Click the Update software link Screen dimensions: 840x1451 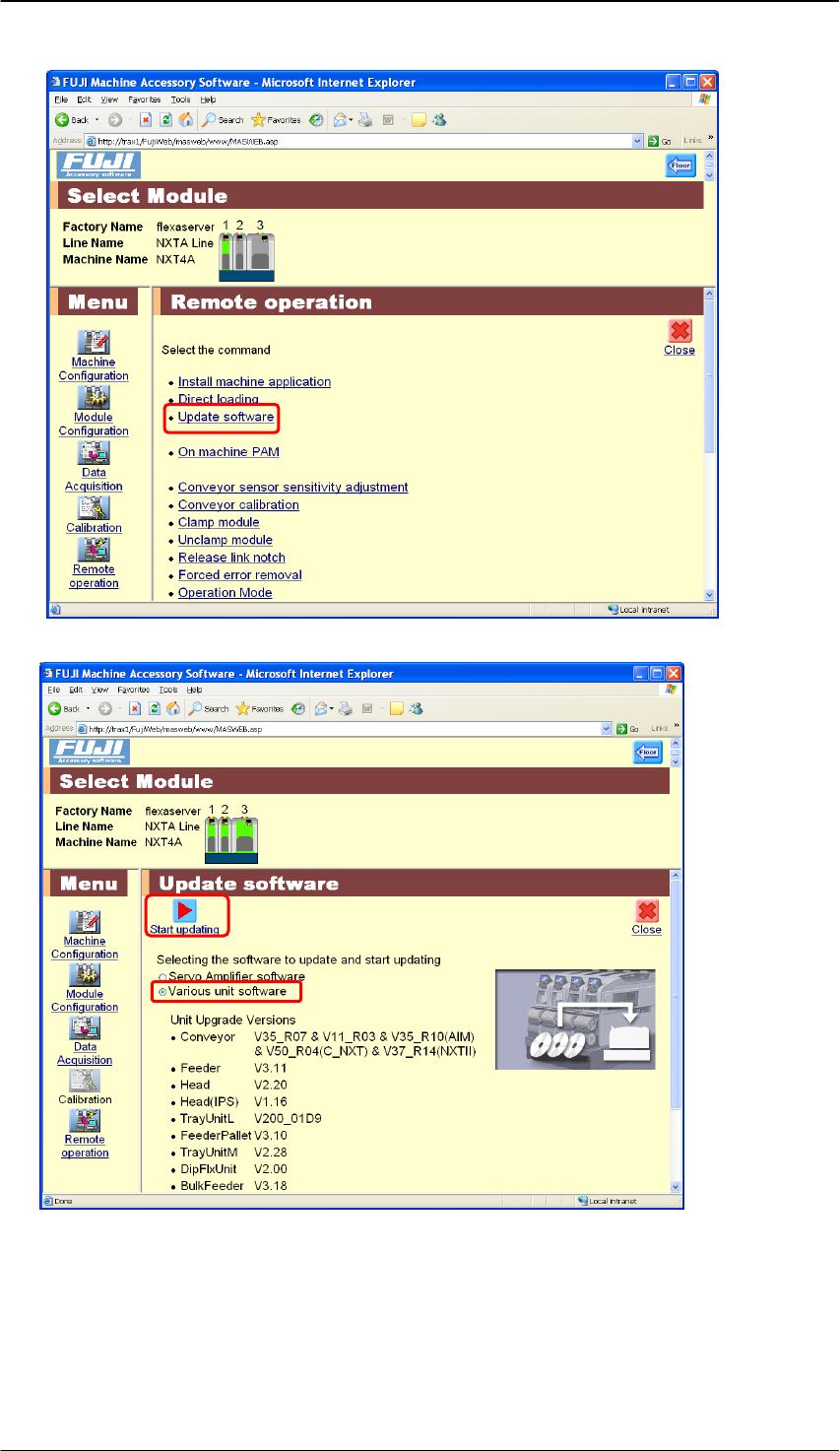(x=226, y=418)
